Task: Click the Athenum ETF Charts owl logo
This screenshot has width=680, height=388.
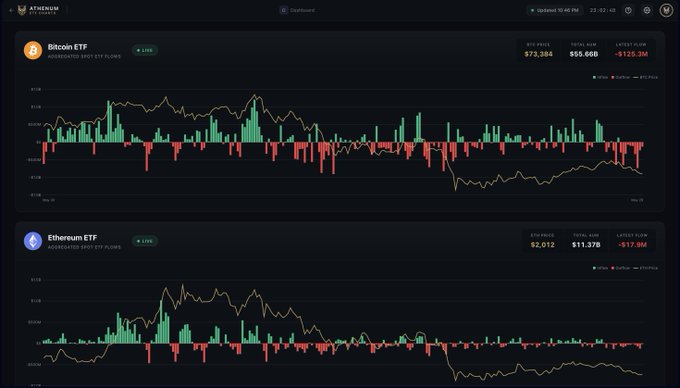Action: click(x=22, y=10)
